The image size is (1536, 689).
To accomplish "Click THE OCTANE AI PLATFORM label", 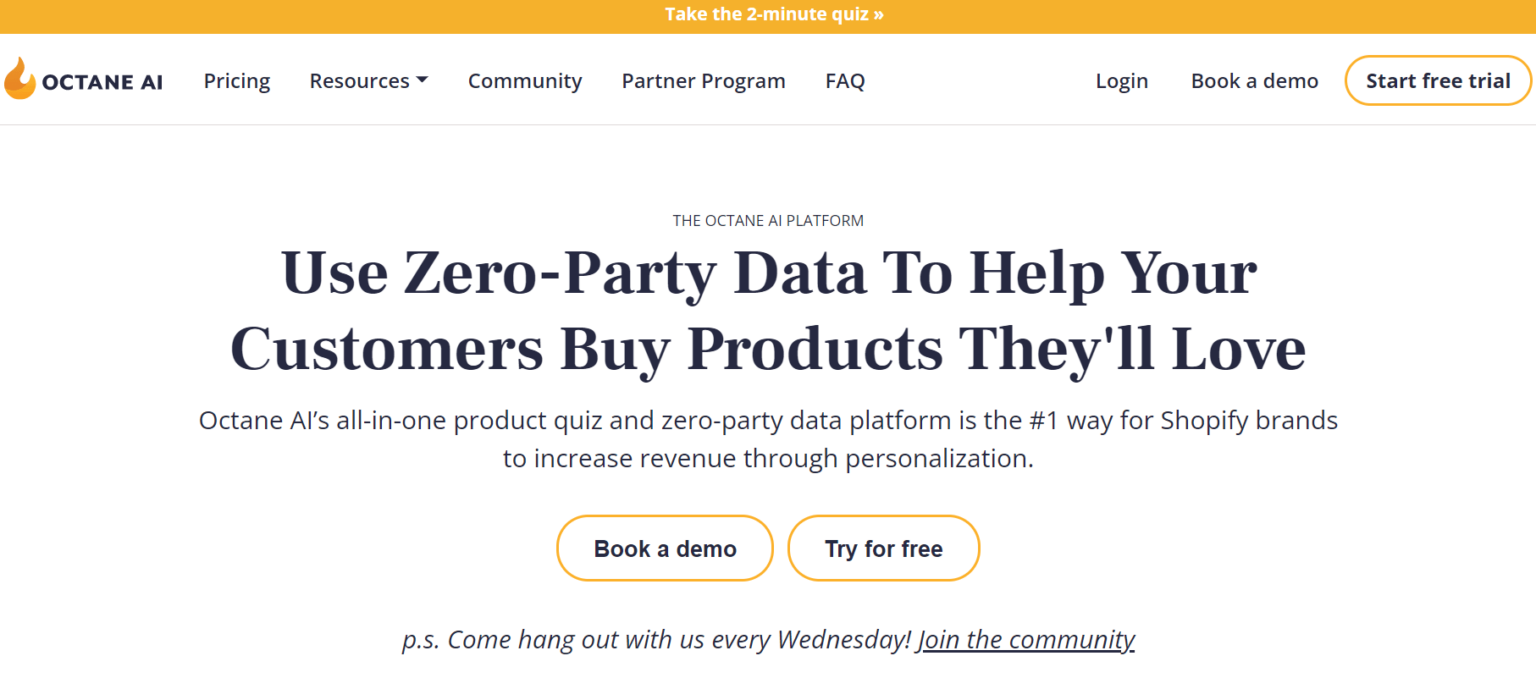I will coord(768,220).
